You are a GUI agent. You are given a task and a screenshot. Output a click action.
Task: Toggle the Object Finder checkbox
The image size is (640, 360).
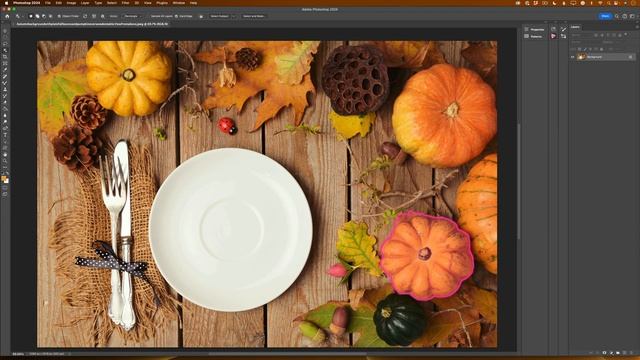(x=59, y=16)
